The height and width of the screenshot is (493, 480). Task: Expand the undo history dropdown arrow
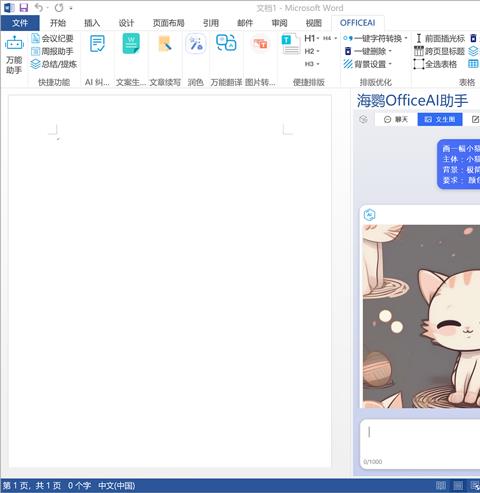[47, 8]
